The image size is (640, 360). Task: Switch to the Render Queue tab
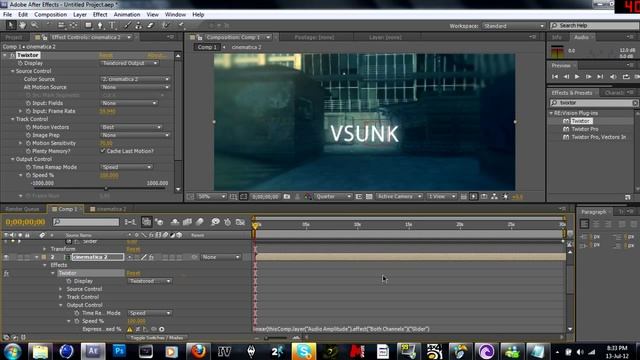click(22, 209)
